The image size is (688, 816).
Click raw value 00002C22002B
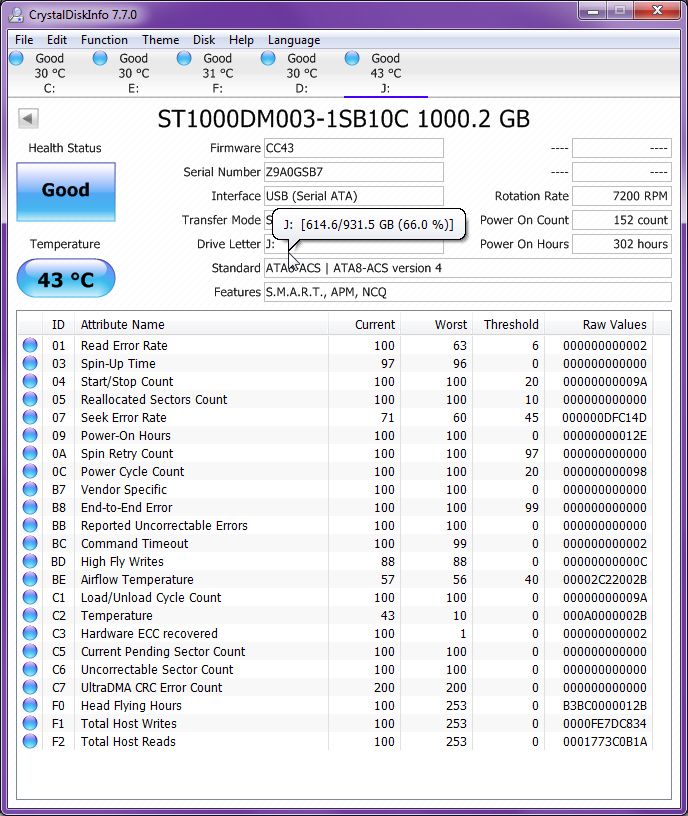click(605, 579)
